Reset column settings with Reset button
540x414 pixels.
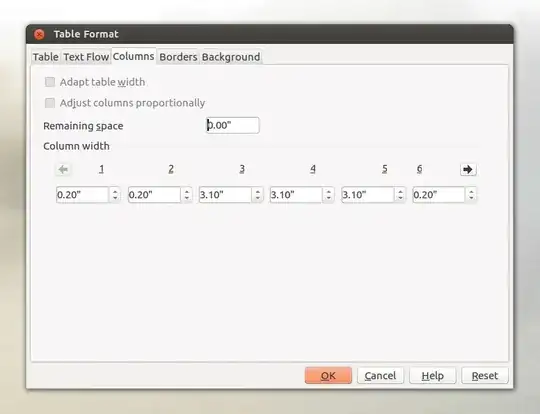[x=485, y=375]
